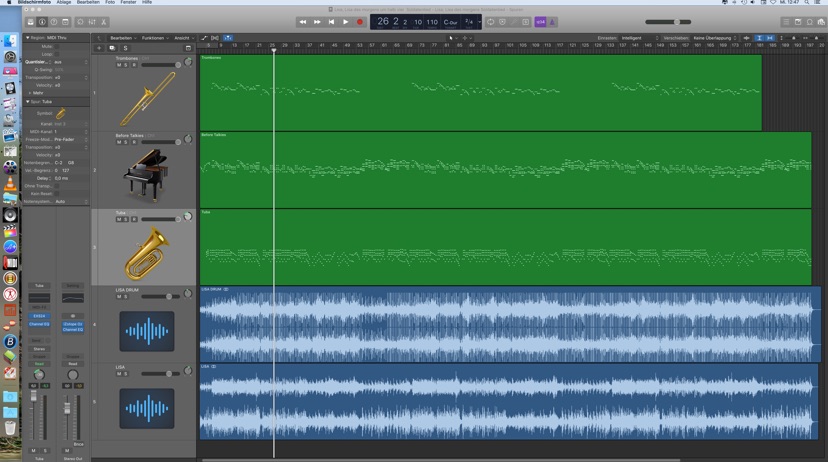Enable the Mute checkbox in Region inspector
828x462 pixels.
pyautogui.click(x=57, y=46)
